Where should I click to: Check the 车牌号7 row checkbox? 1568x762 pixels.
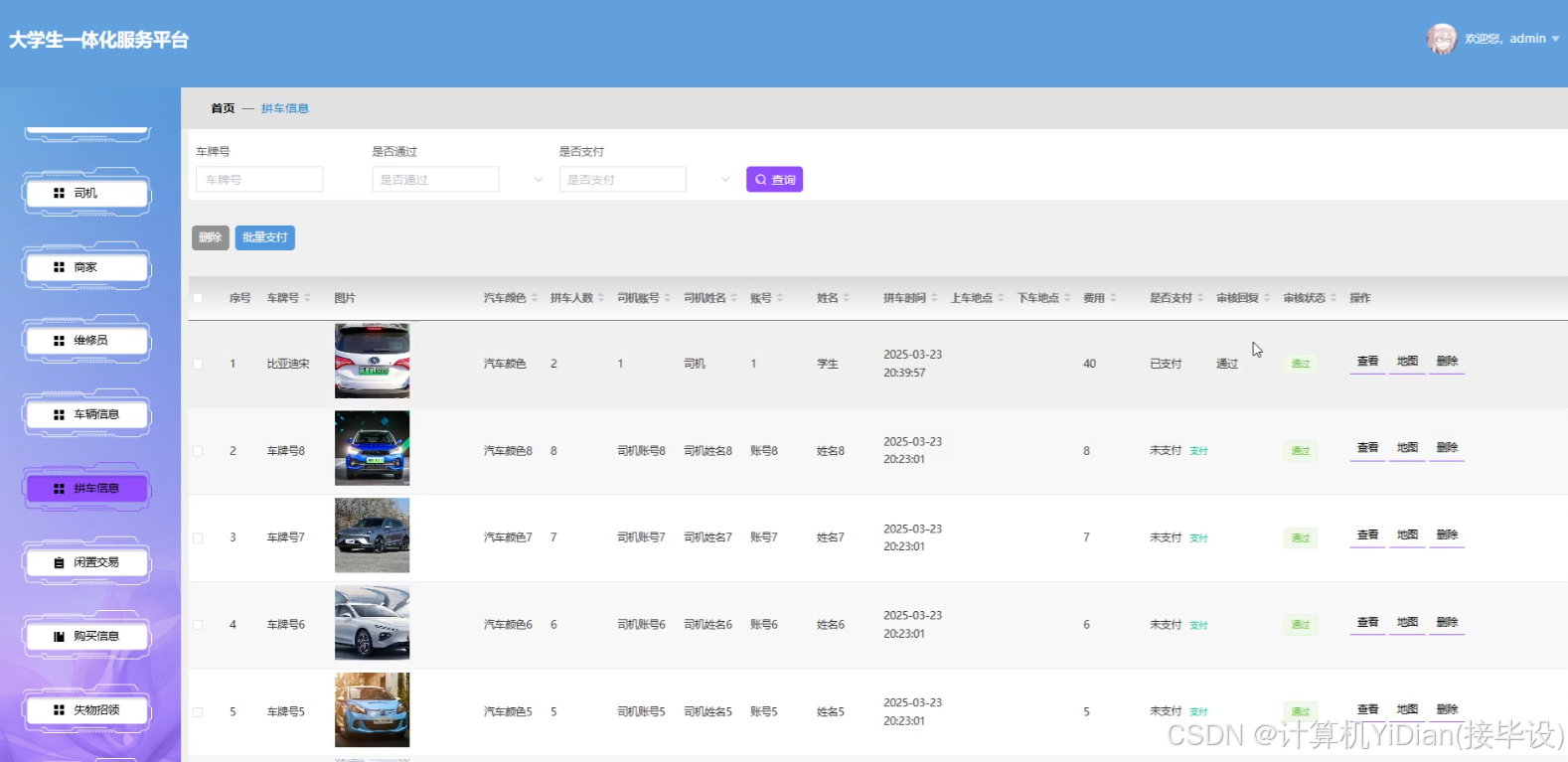[198, 537]
